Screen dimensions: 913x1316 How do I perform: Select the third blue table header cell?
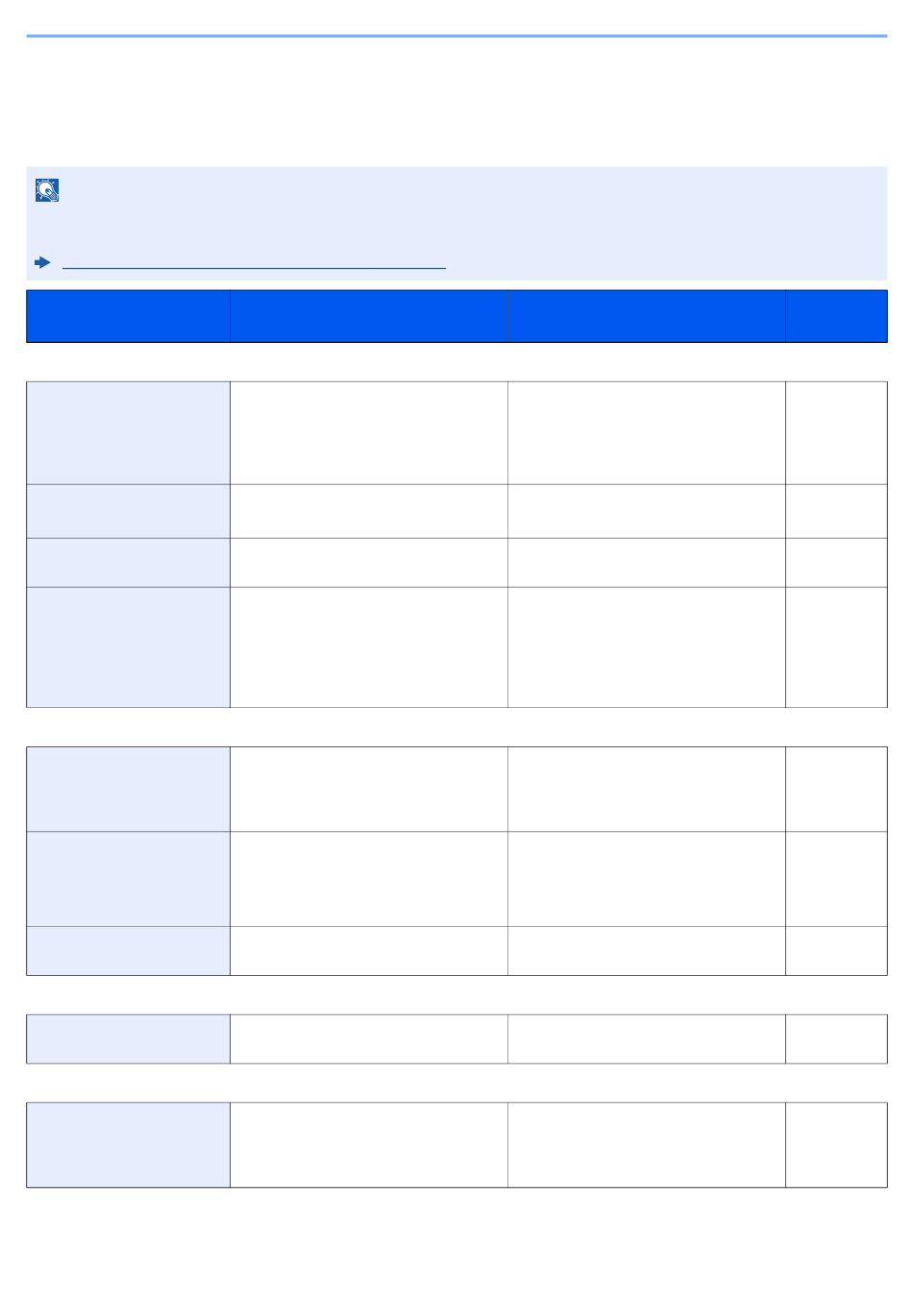pos(647,316)
